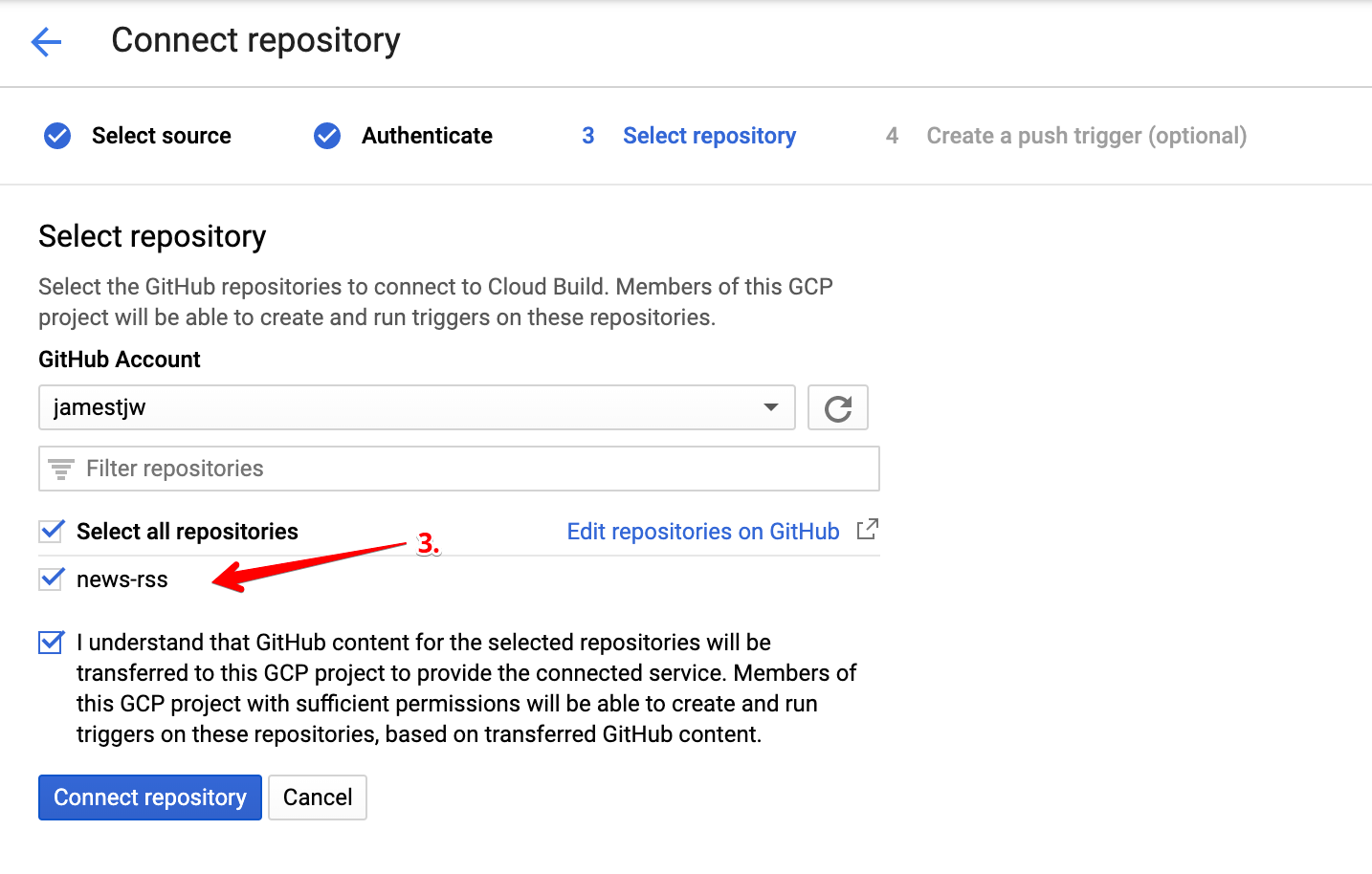This screenshot has width=1372, height=874.
Task: Click the Authenticate completed checkmark icon
Action: point(326,136)
